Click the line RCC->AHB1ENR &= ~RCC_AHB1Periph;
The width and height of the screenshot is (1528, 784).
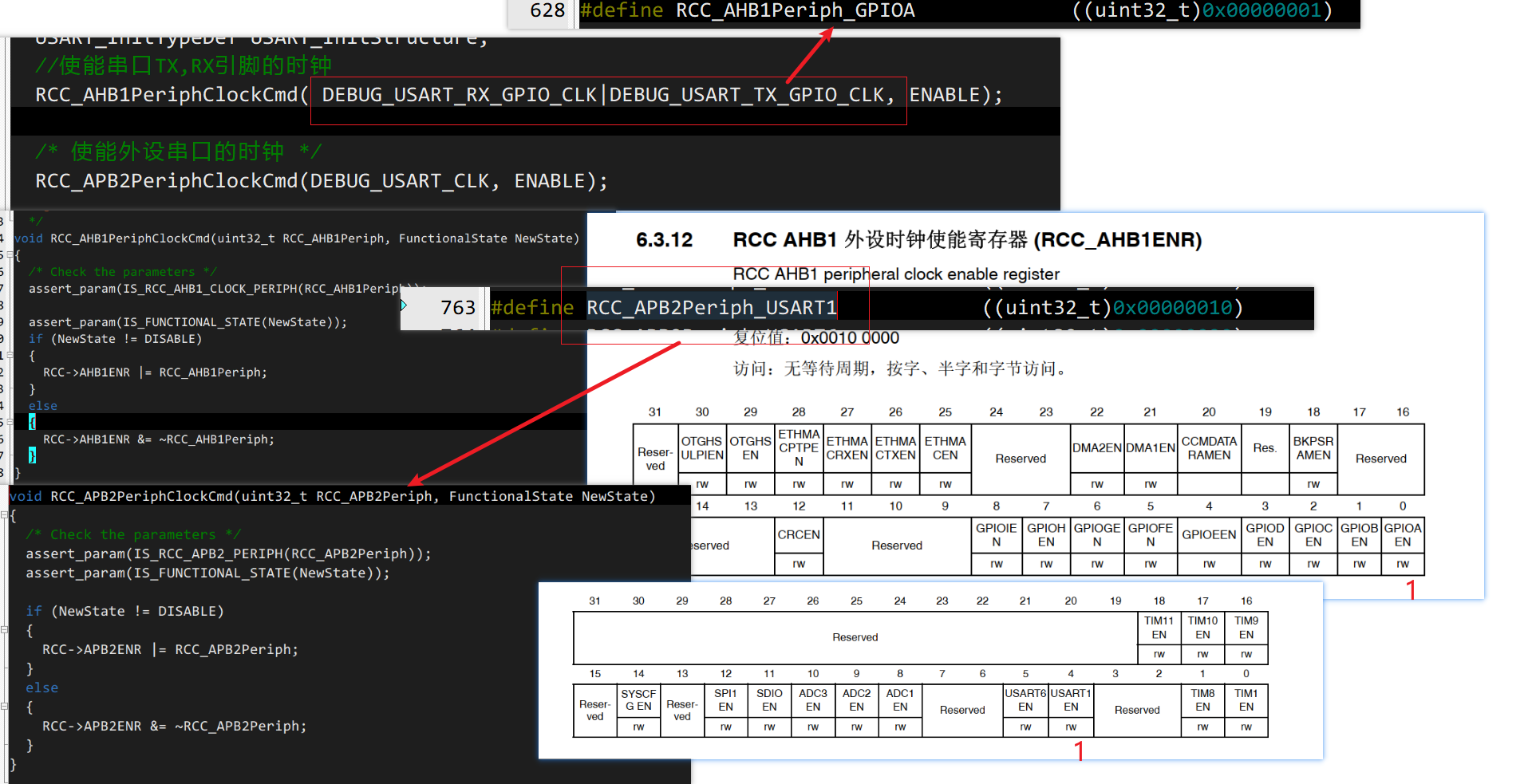[159, 439]
